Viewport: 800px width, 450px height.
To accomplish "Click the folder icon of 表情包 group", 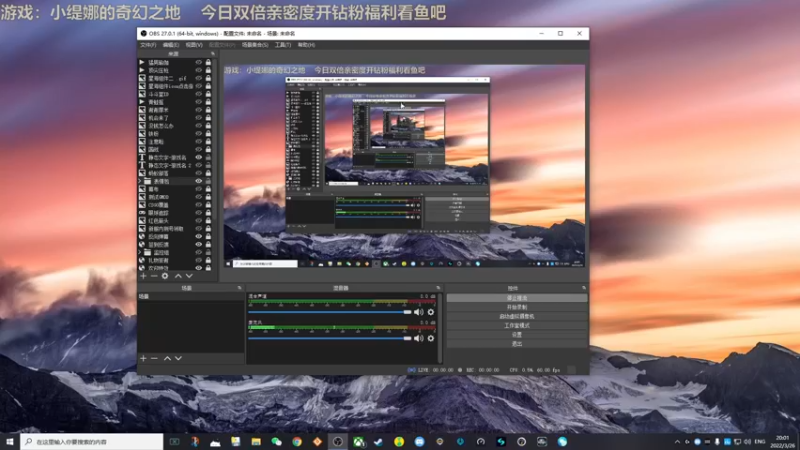I will coord(147,181).
